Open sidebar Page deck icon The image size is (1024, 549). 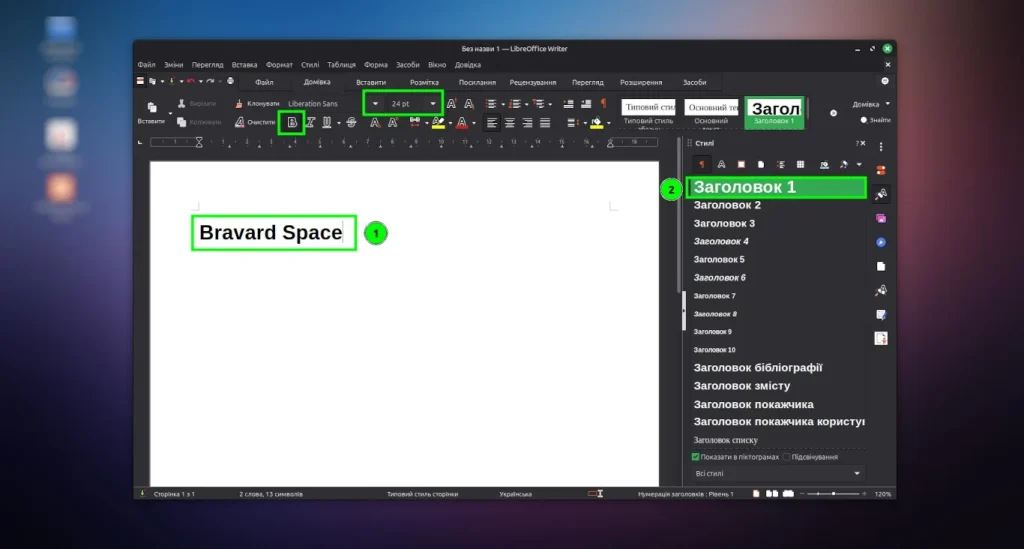[881, 266]
